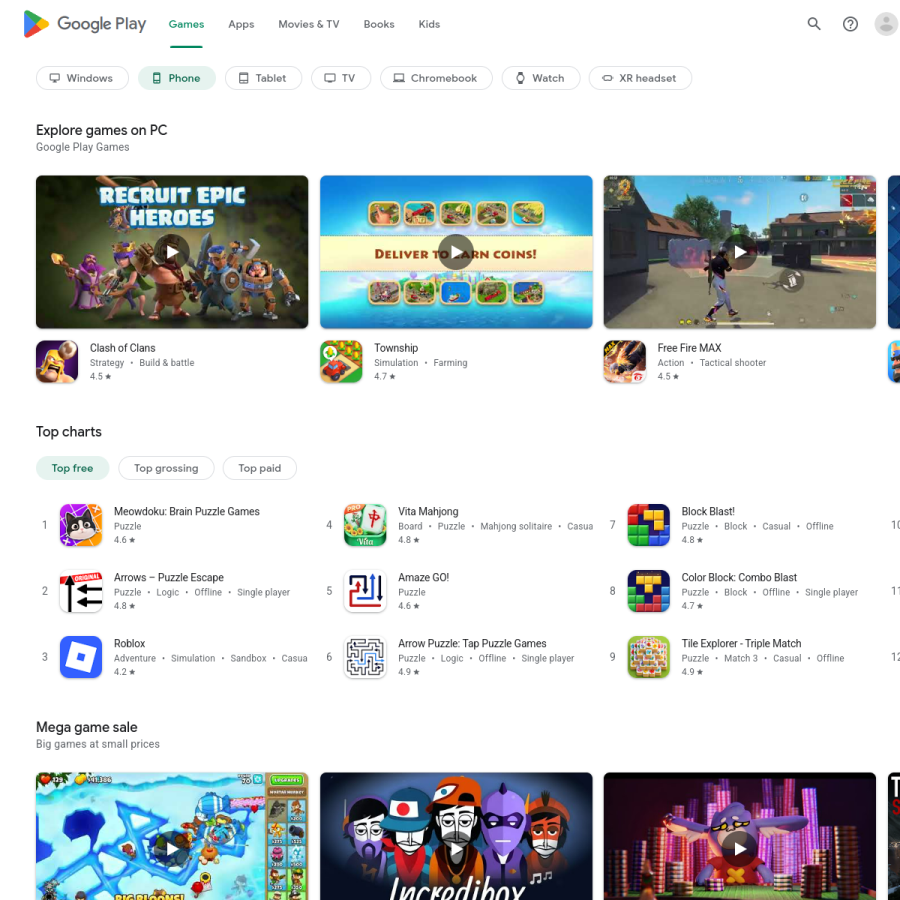This screenshot has width=900, height=900.
Task: Open Arrow Puzzle: Tap Puzzle Games title
Action: pos(472,643)
